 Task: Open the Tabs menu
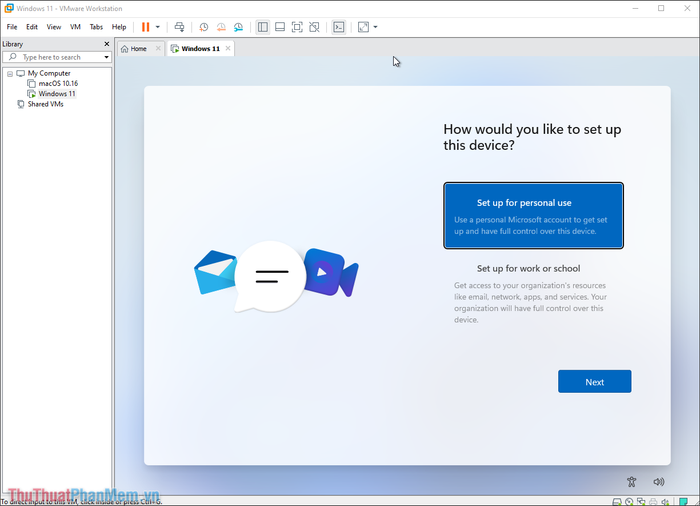(x=96, y=27)
